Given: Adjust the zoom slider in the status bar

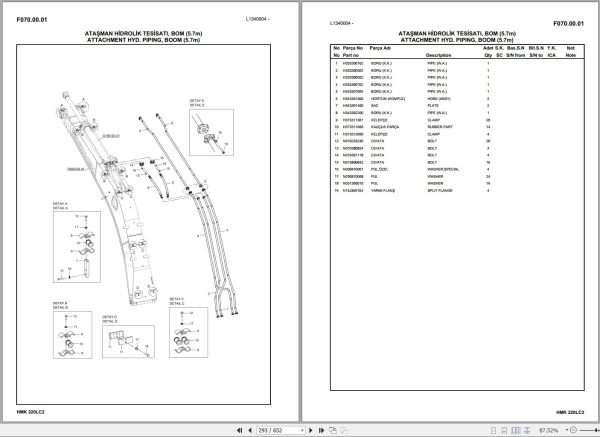Looking at the screenshot, I should click(x=589, y=430).
